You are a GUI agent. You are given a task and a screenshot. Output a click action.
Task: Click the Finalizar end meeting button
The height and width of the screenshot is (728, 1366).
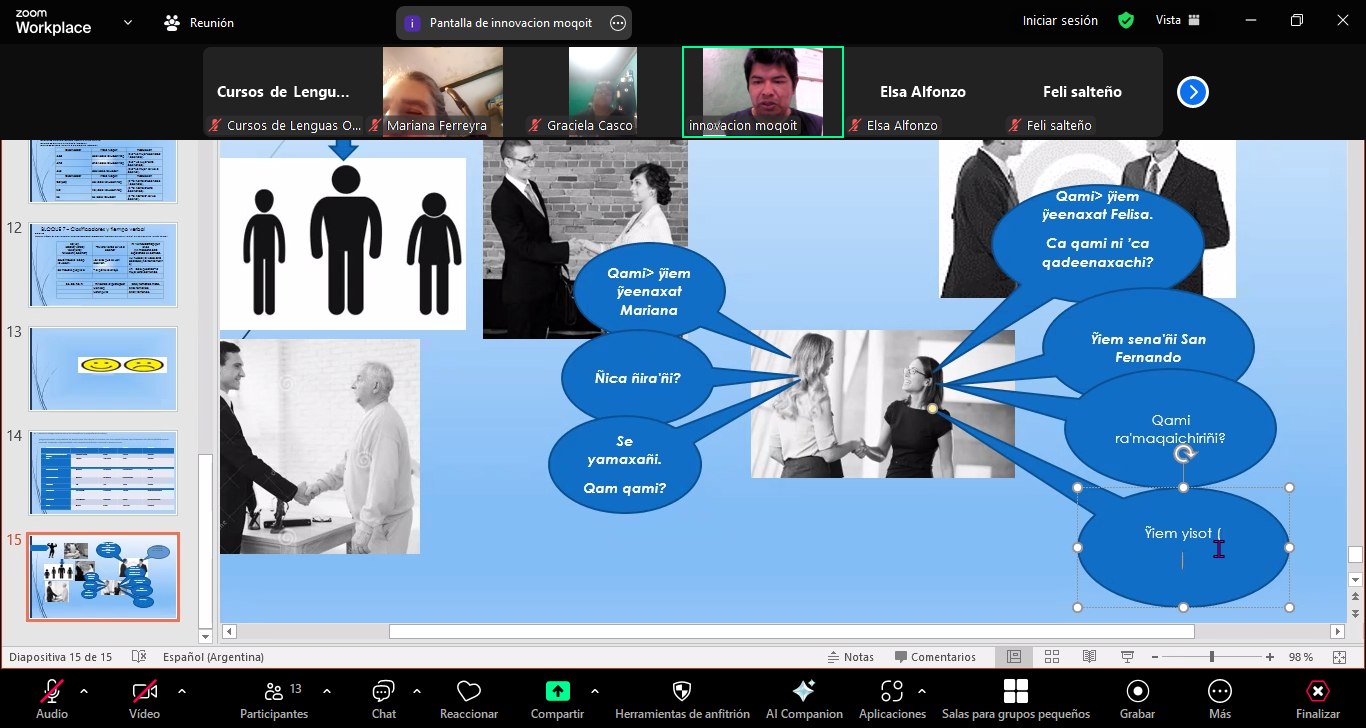(x=1317, y=692)
